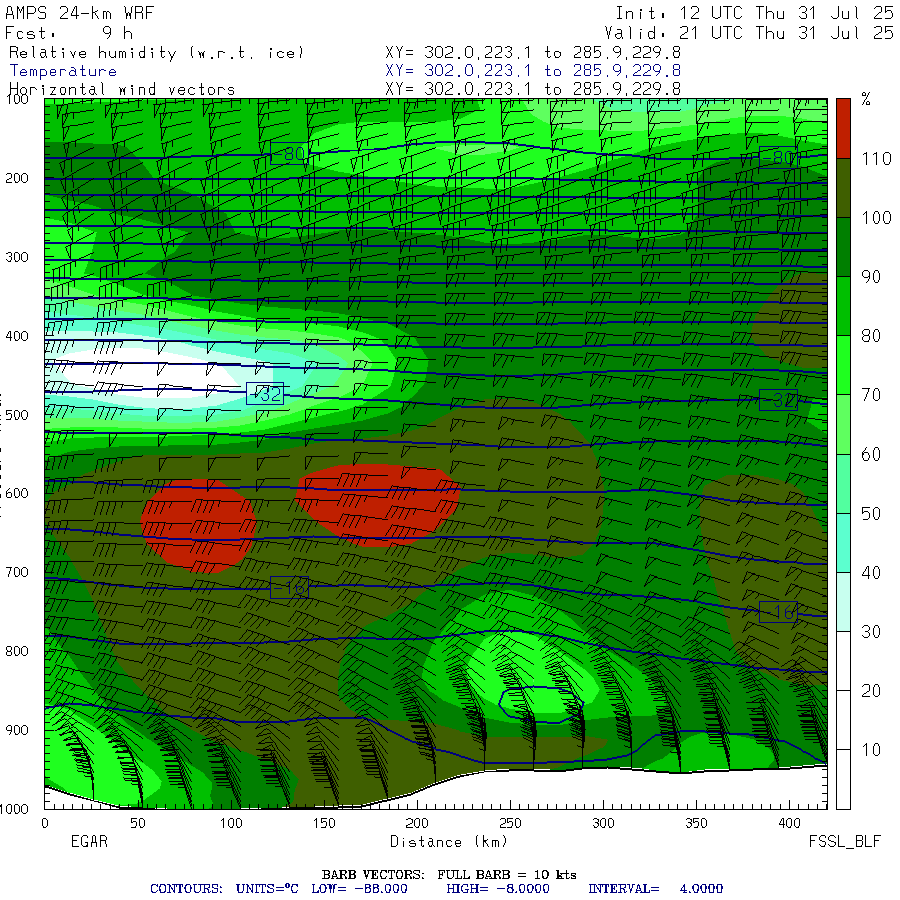The image size is (900, 900).
Task: Click the right "-16" temperature contour label
Action: (778, 612)
